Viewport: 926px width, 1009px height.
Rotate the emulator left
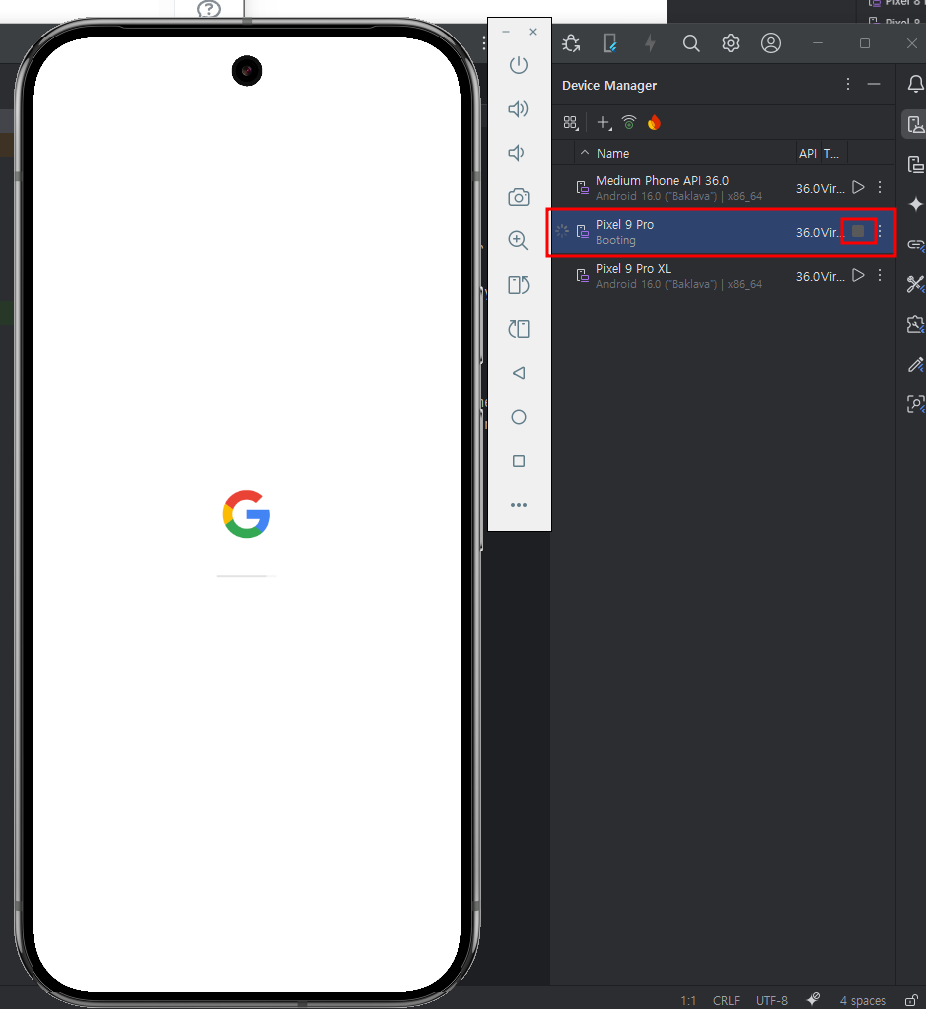tap(519, 285)
